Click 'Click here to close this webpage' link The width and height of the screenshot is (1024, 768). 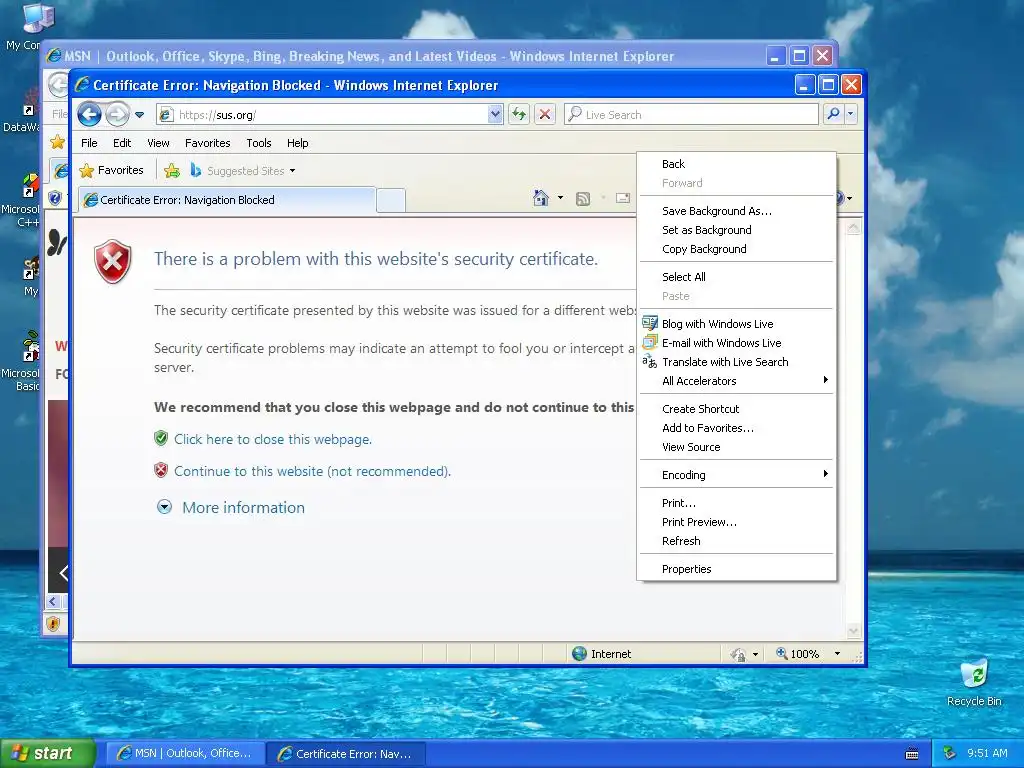(272, 440)
